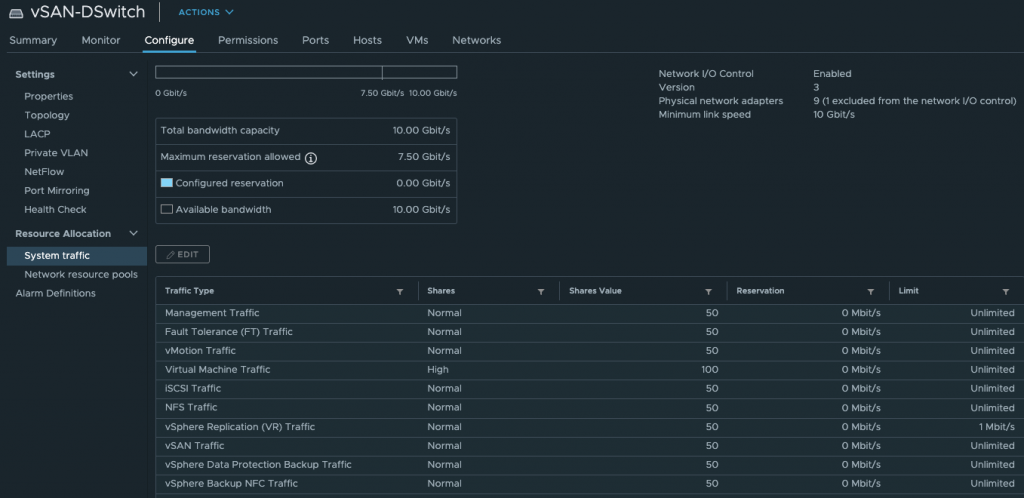Screen dimensions: 1024x498
Task: Open the Networks tab
Action: coord(477,40)
